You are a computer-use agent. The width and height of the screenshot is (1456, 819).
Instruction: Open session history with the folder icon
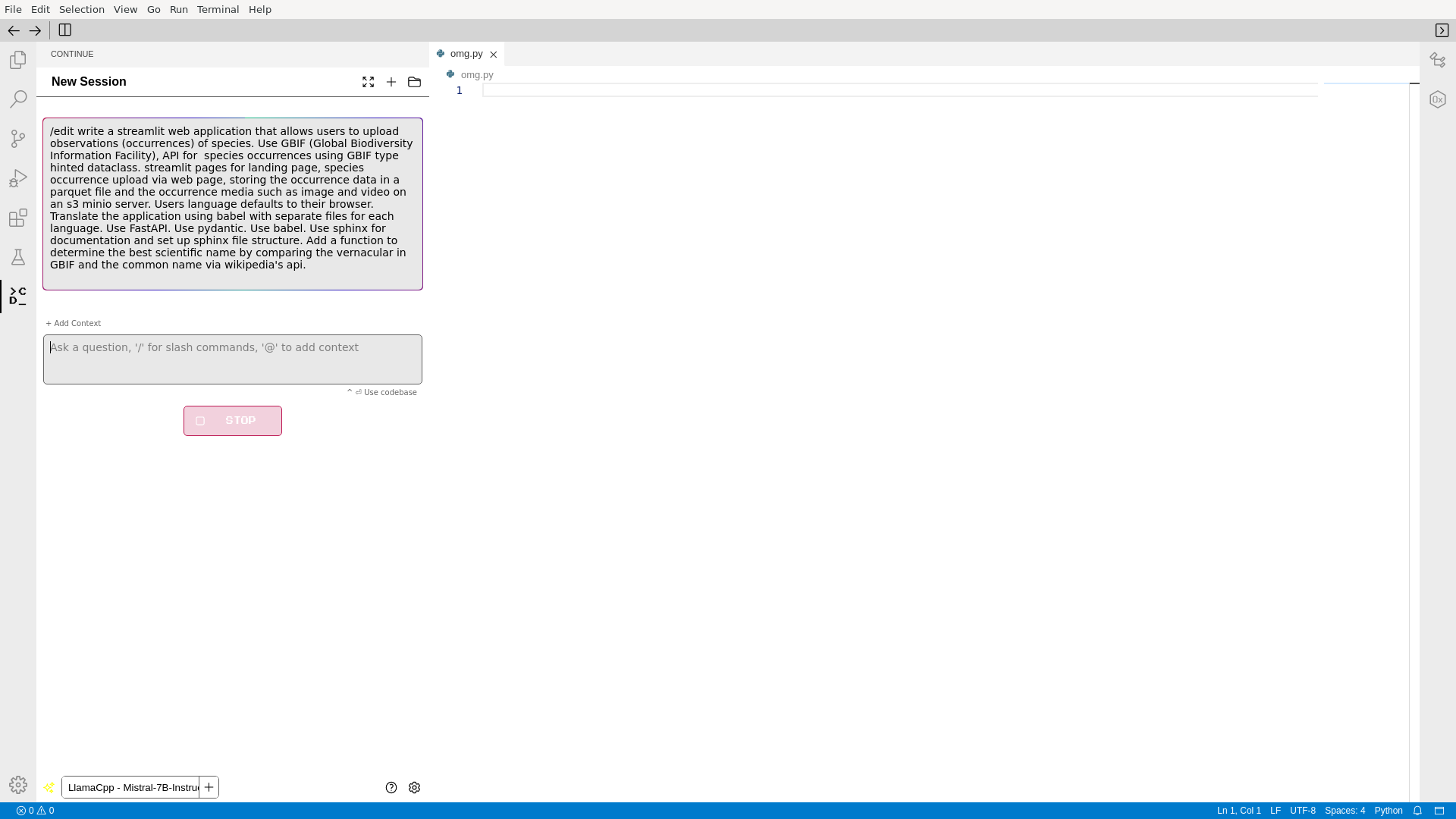coord(414,82)
